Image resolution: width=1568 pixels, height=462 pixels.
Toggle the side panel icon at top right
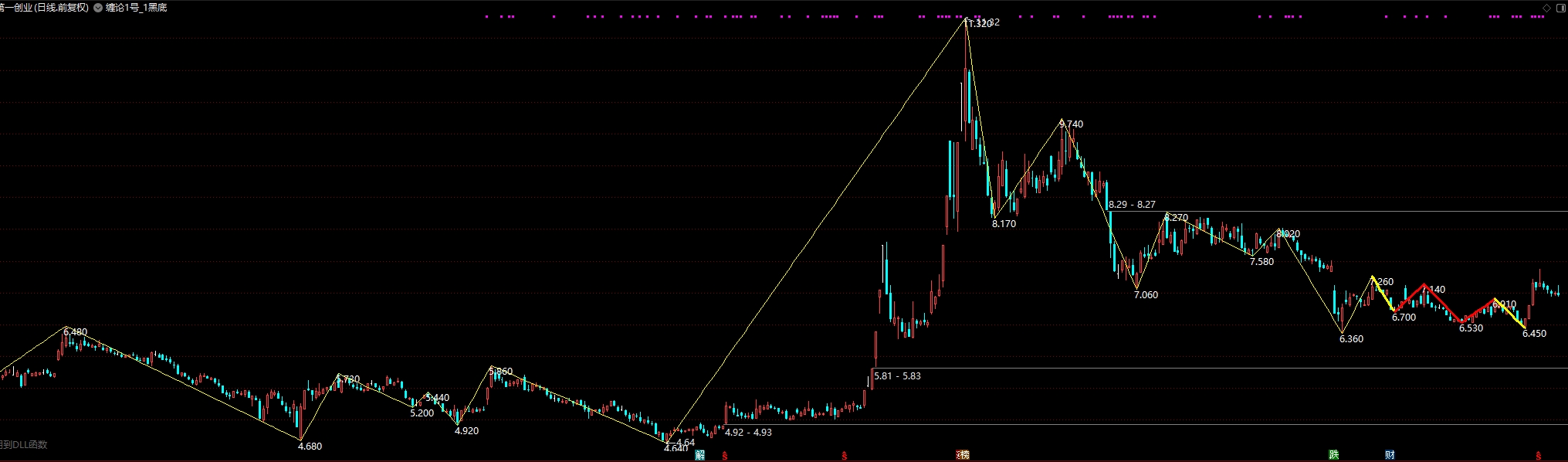click(x=1560, y=8)
